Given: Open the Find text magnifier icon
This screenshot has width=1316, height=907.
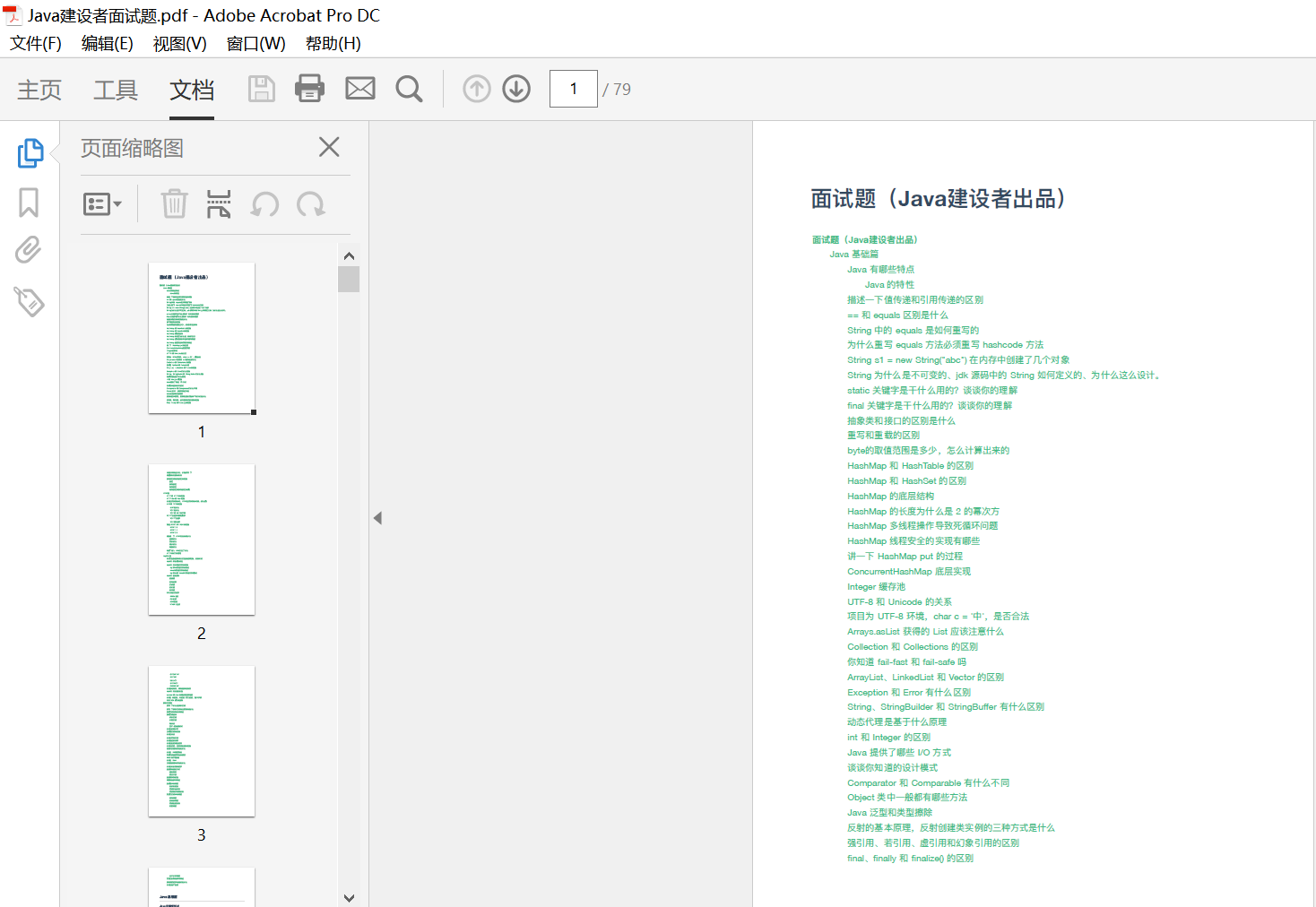Looking at the screenshot, I should [410, 89].
